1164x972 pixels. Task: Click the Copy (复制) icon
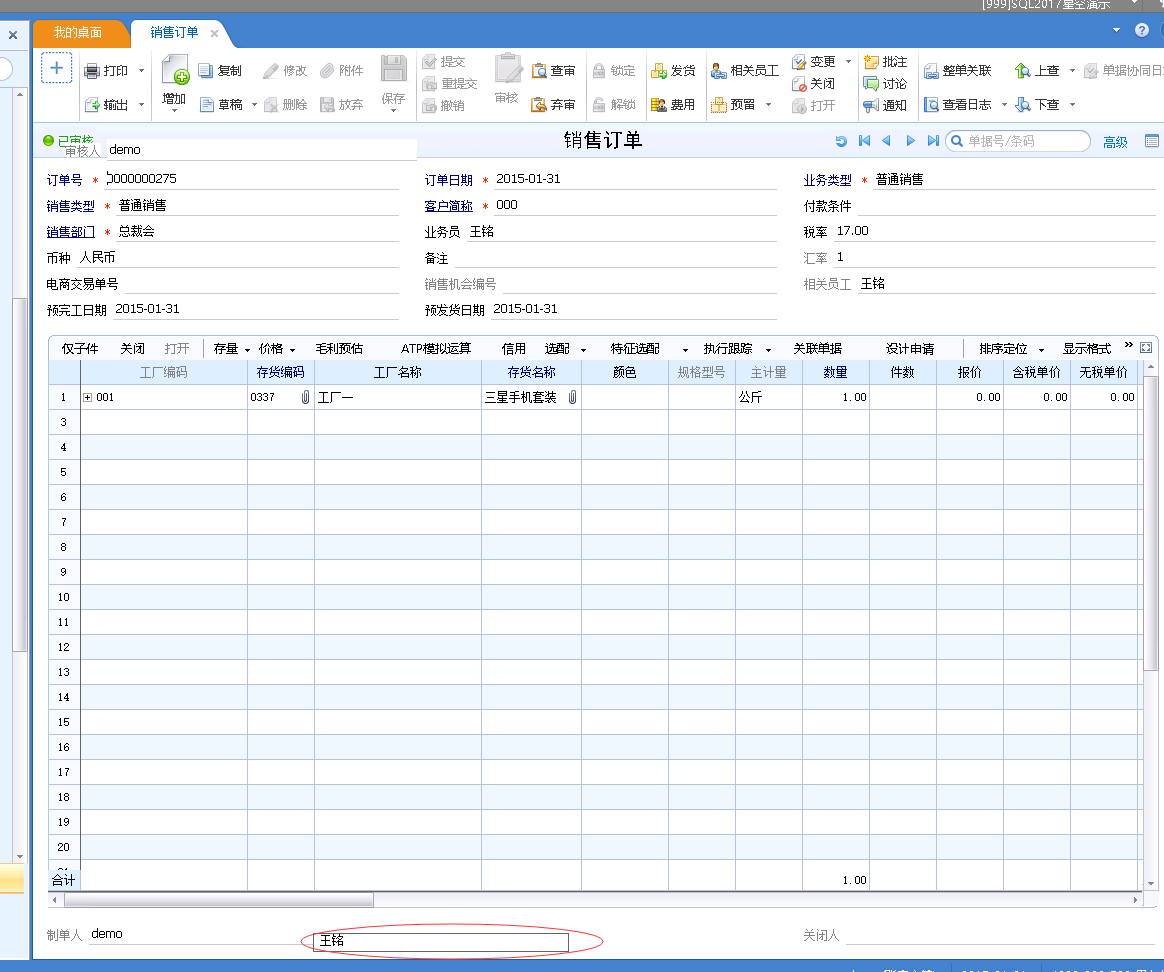[206, 71]
